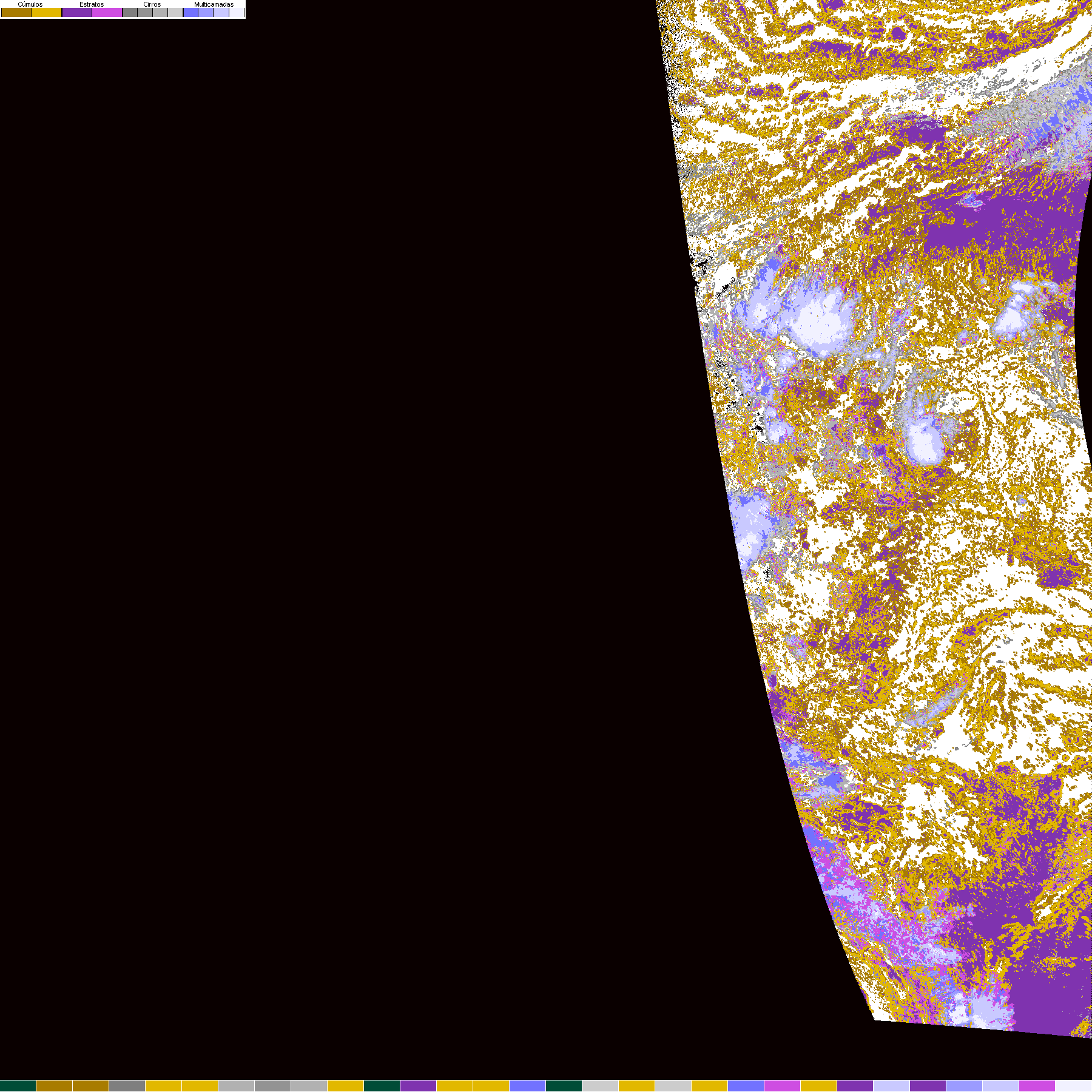This screenshot has width=1092, height=1092.
Task: Pick the dark purple Estratos legend swatch
Action: [77, 12]
